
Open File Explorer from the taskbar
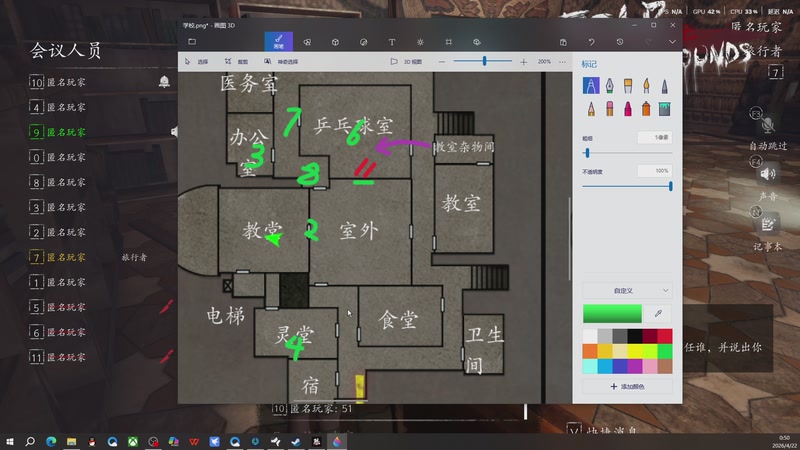tap(71, 441)
